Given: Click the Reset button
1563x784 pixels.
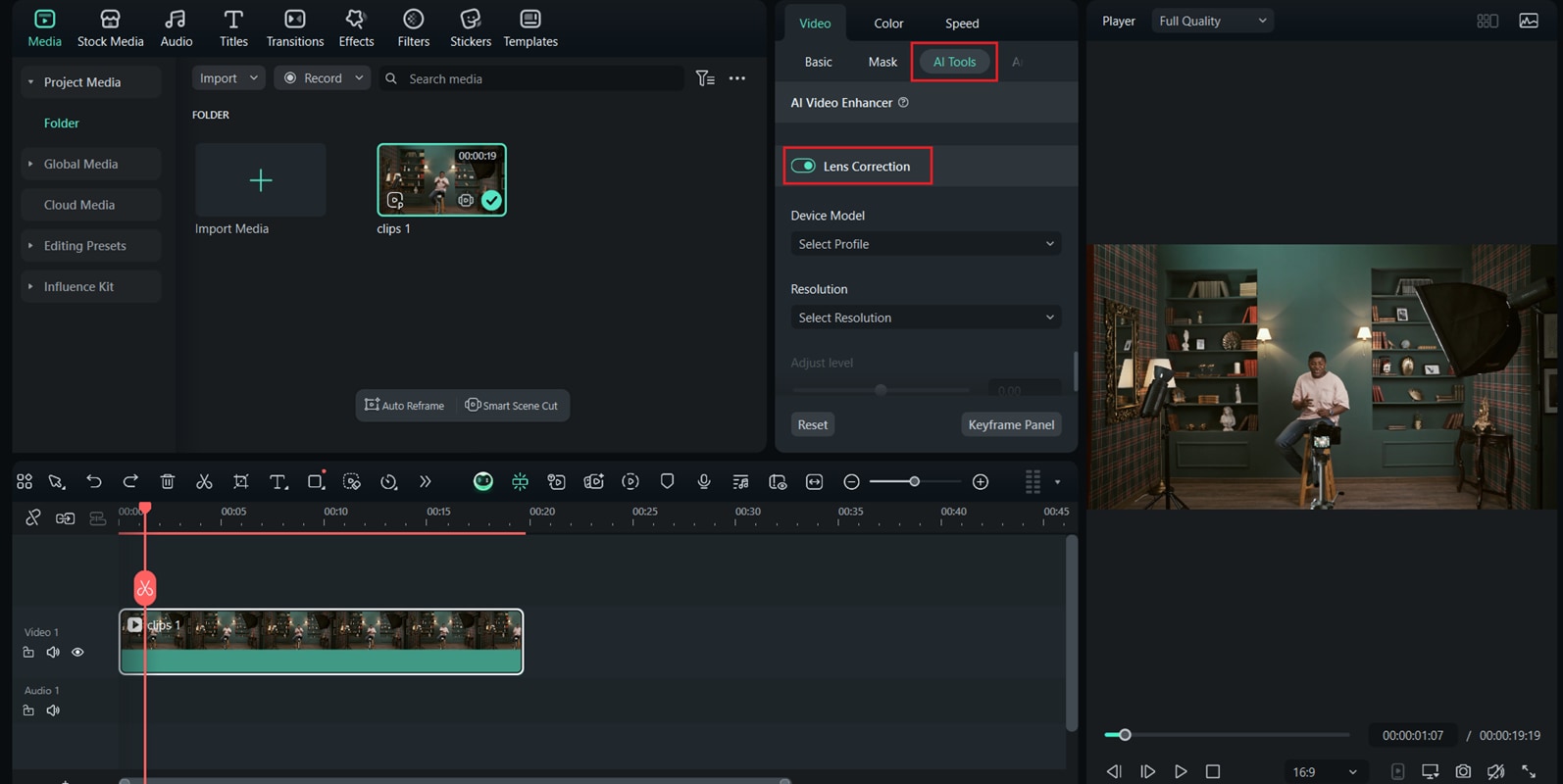Looking at the screenshot, I should pos(812,424).
